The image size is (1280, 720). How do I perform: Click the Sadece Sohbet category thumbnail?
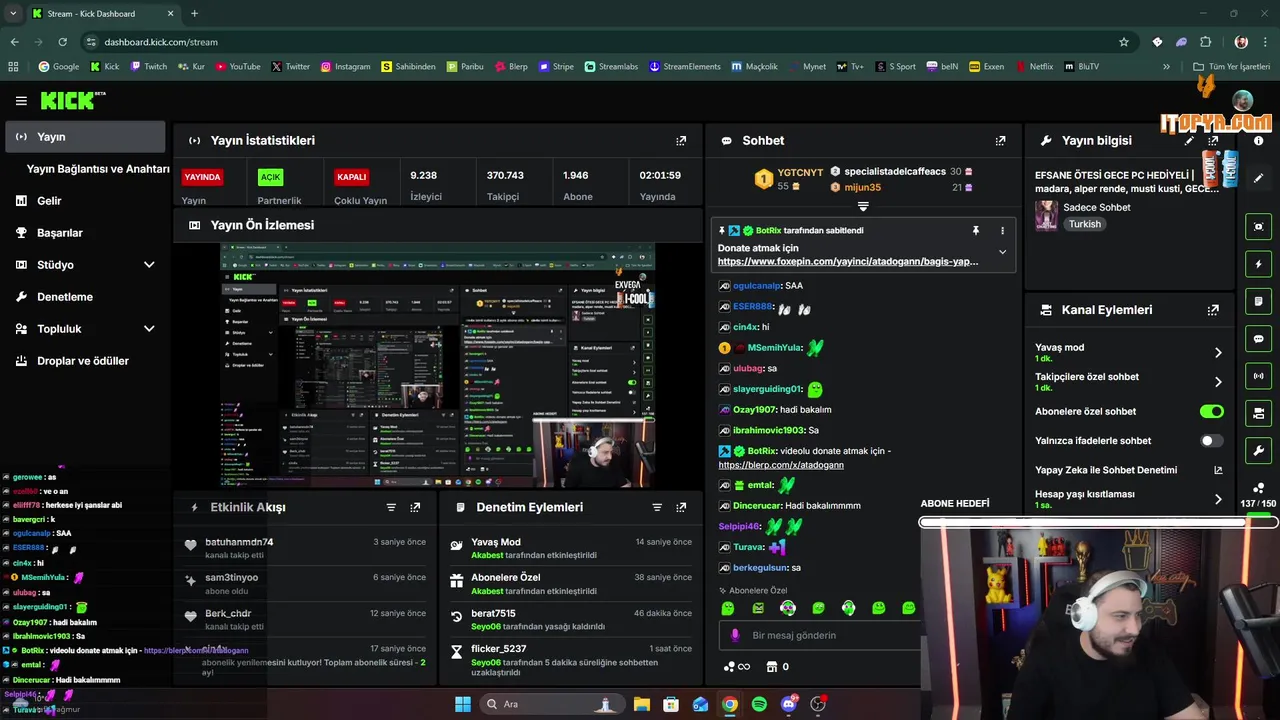click(1046, 215)
